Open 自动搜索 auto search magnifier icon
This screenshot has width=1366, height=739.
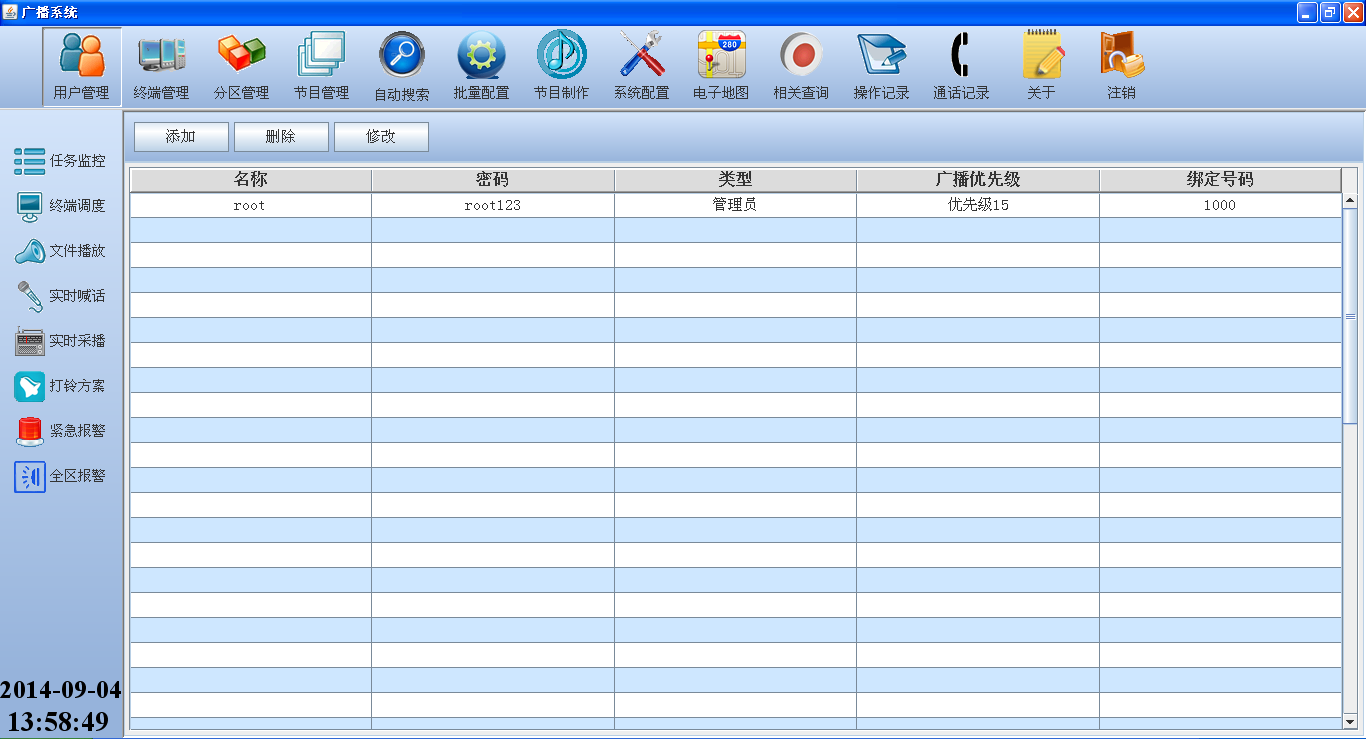pos(401,66)
